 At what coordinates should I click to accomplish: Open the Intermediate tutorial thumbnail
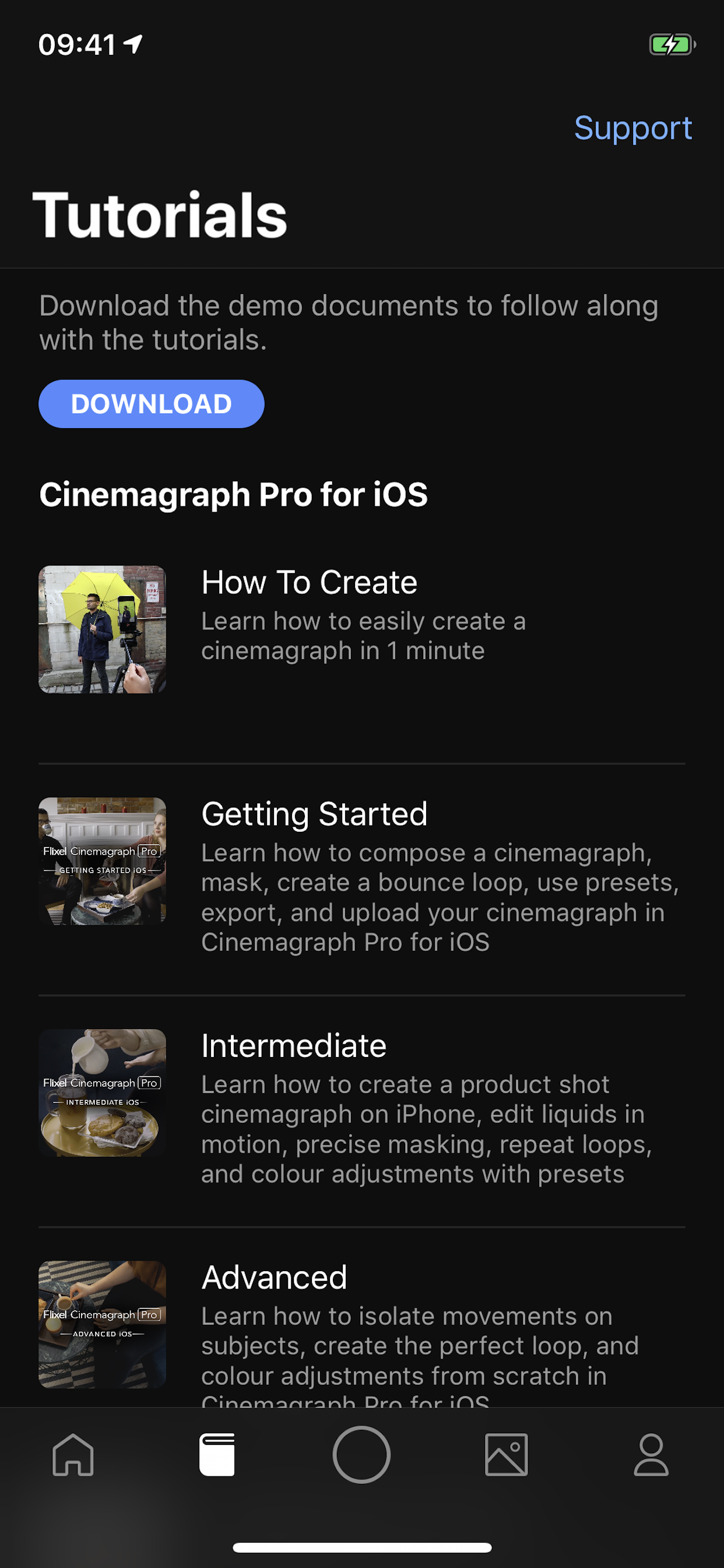coord(102,1093)
